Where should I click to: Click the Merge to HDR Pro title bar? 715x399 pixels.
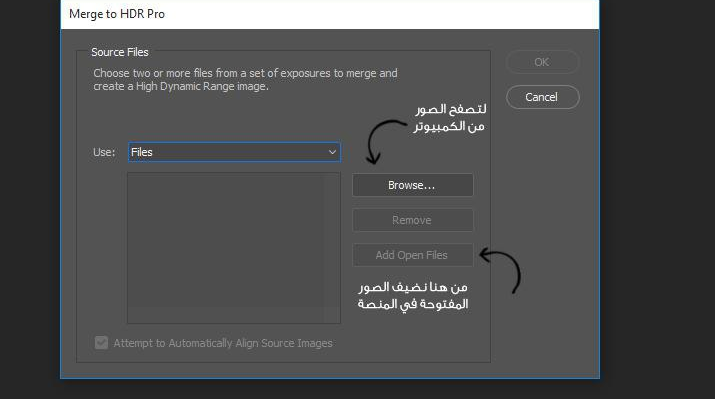[x=330, y=15]
